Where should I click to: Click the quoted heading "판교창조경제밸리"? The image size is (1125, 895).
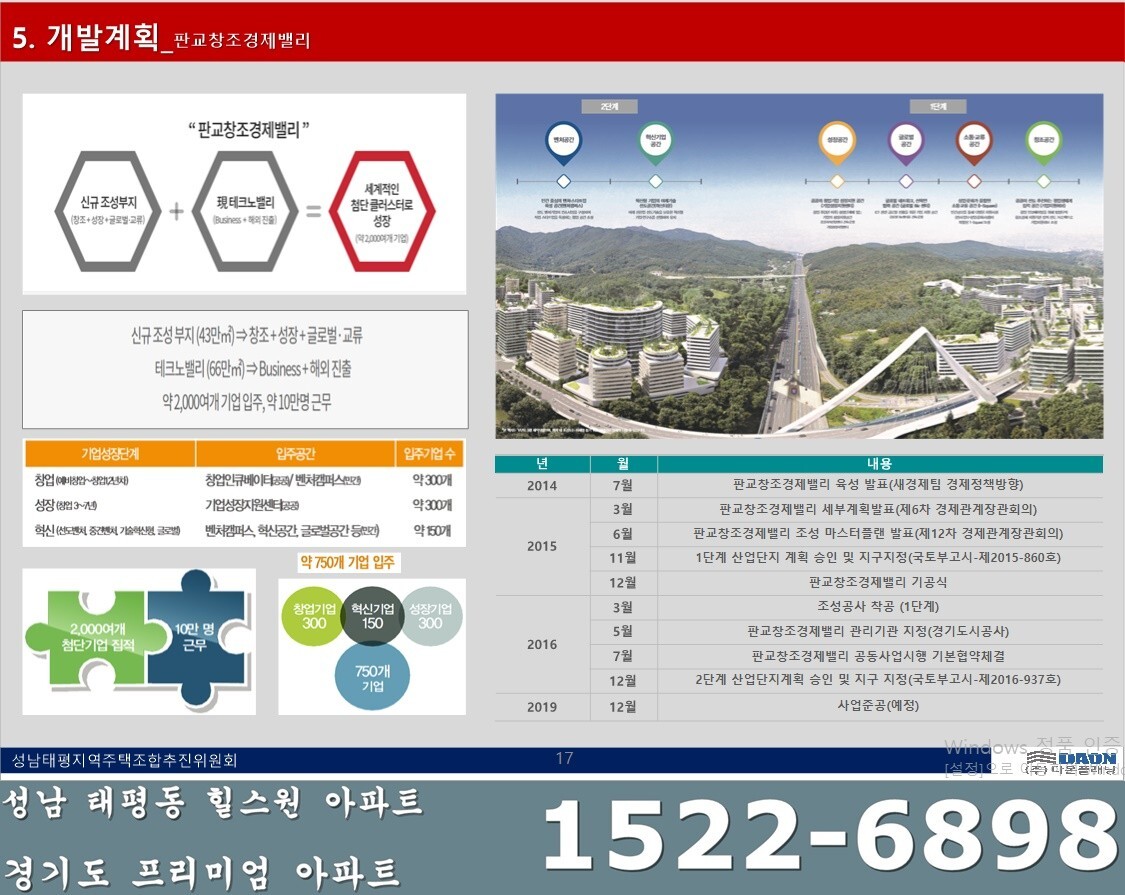[248, 130]
